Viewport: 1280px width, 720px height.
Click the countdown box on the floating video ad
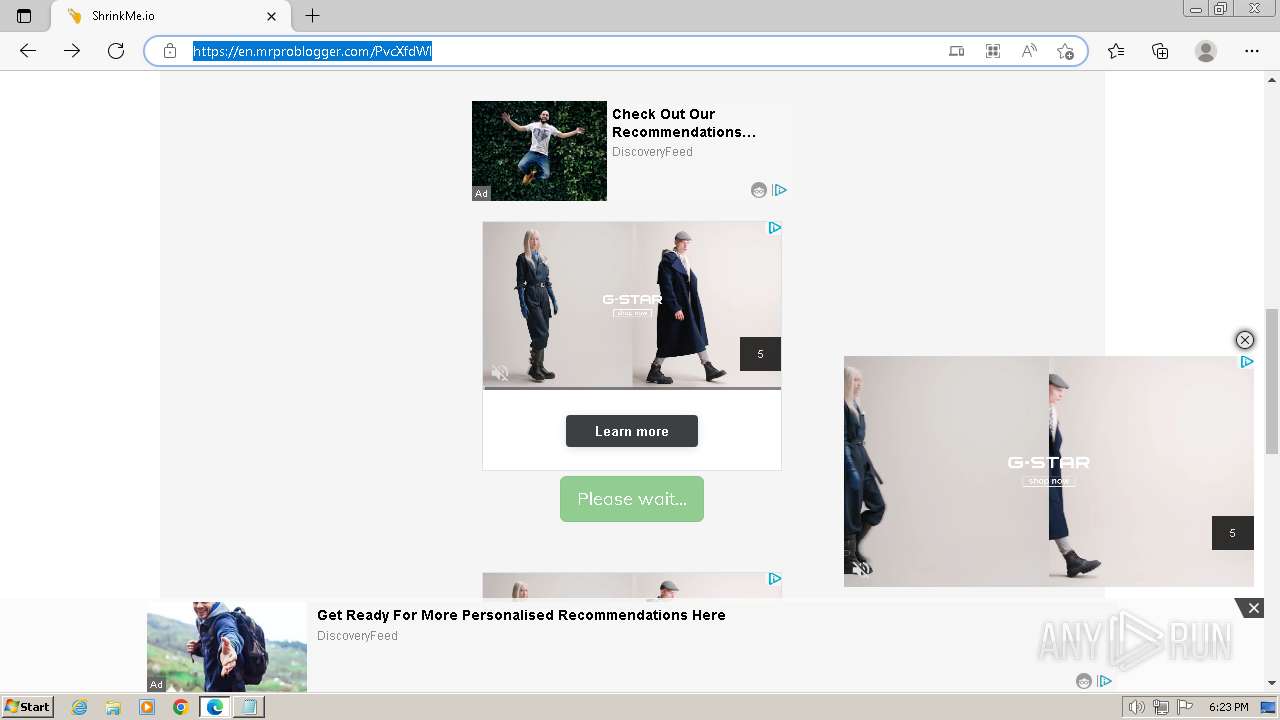[x=1232, y=533]
